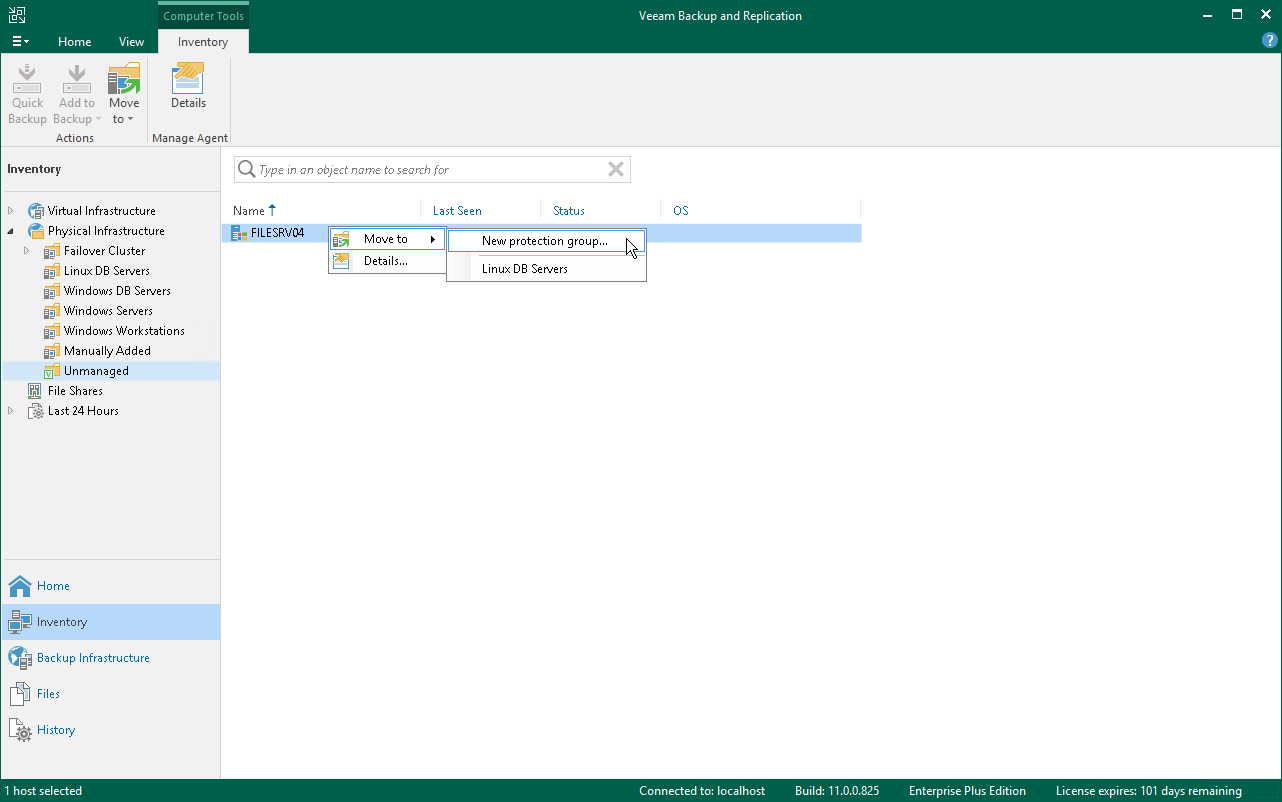The width and height of the screenshot is (1282, 802).
Task: Click the Last 24 Hours gear icon
Action: [x=36, y=411]
